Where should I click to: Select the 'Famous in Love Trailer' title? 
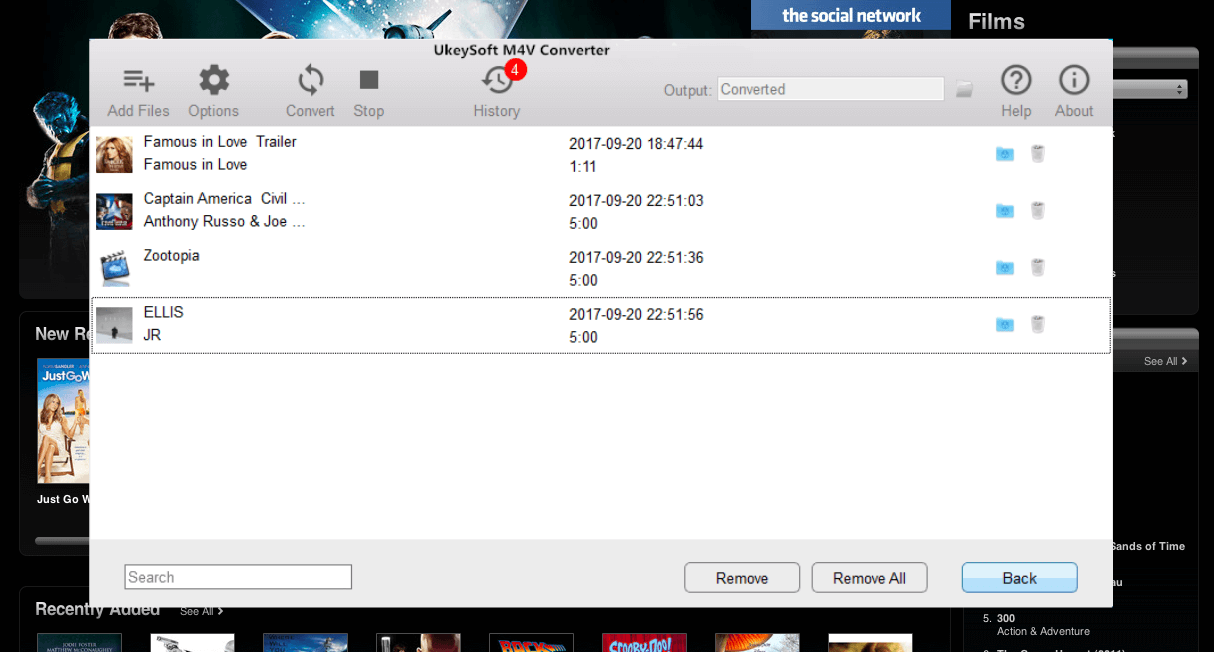[x=220, y=142]
